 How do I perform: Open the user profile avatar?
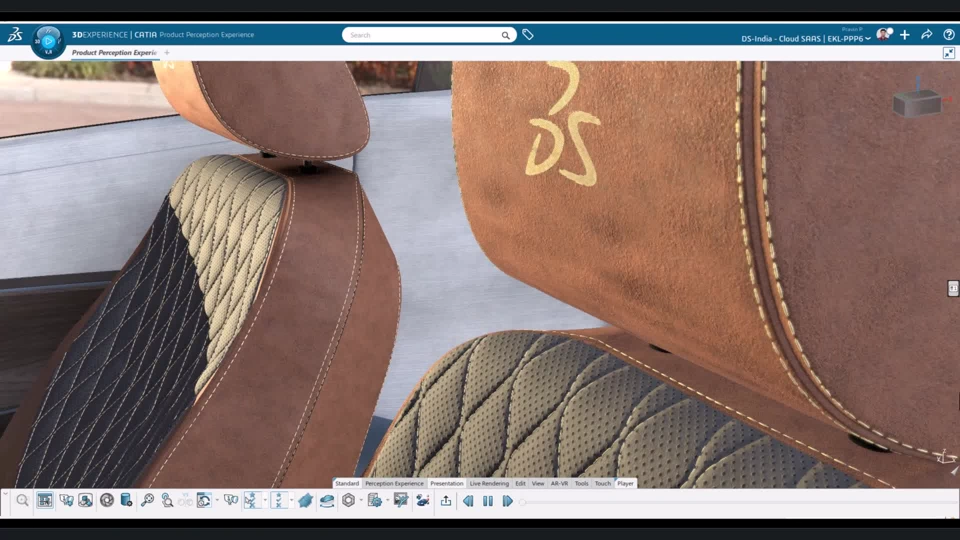883,34
